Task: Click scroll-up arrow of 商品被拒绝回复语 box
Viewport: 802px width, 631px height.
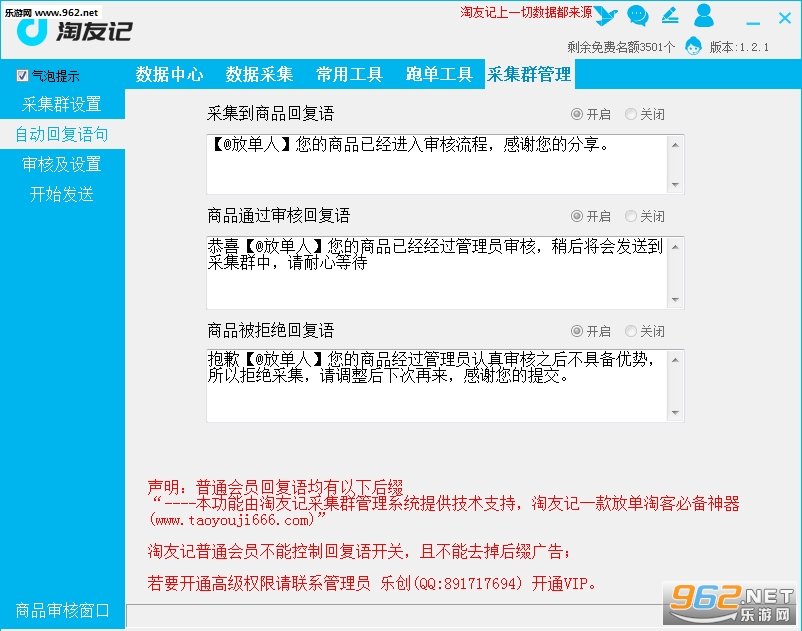Action: 675,360
